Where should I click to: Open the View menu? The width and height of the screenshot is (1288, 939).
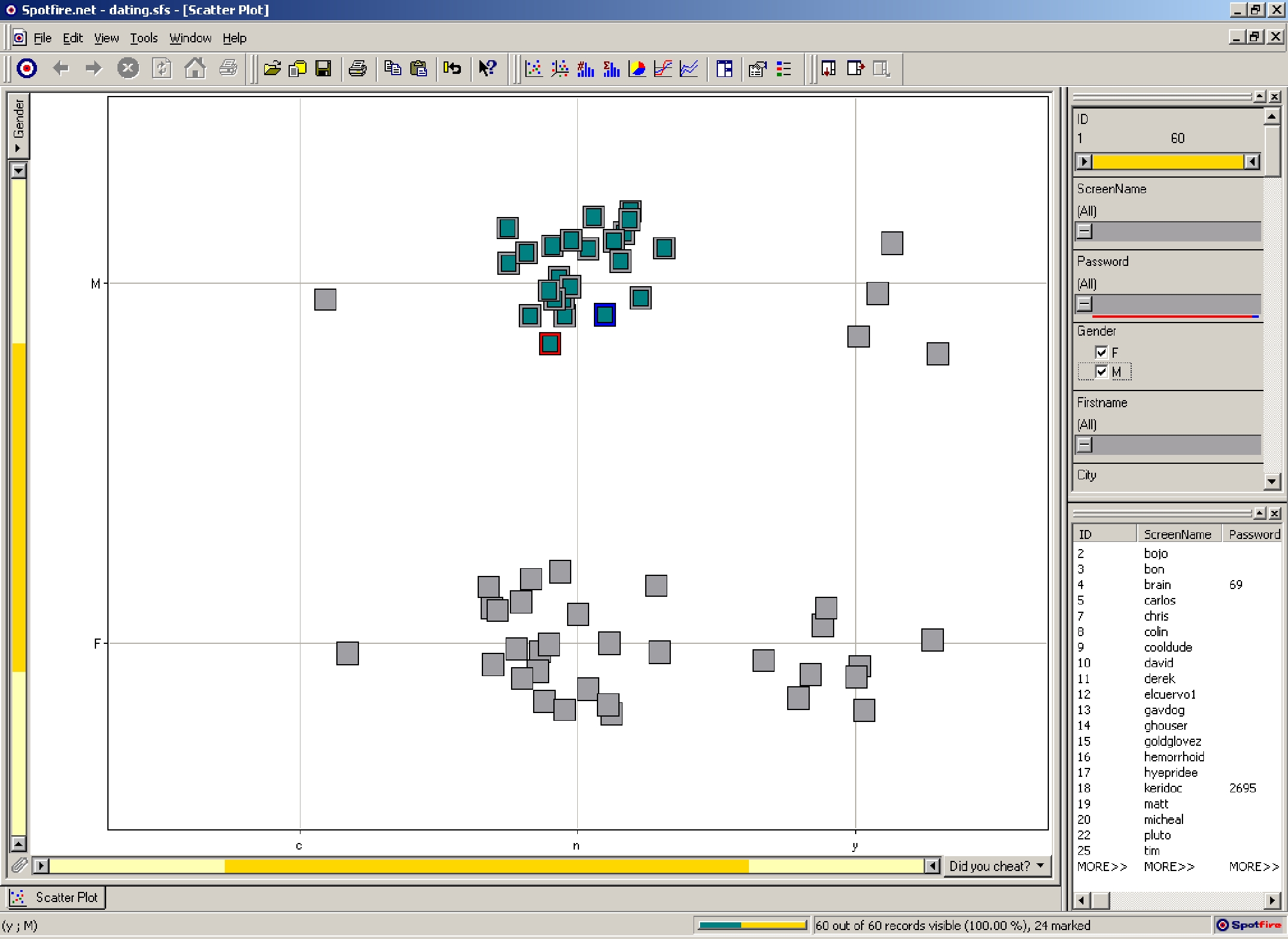(x=106, y=38)
